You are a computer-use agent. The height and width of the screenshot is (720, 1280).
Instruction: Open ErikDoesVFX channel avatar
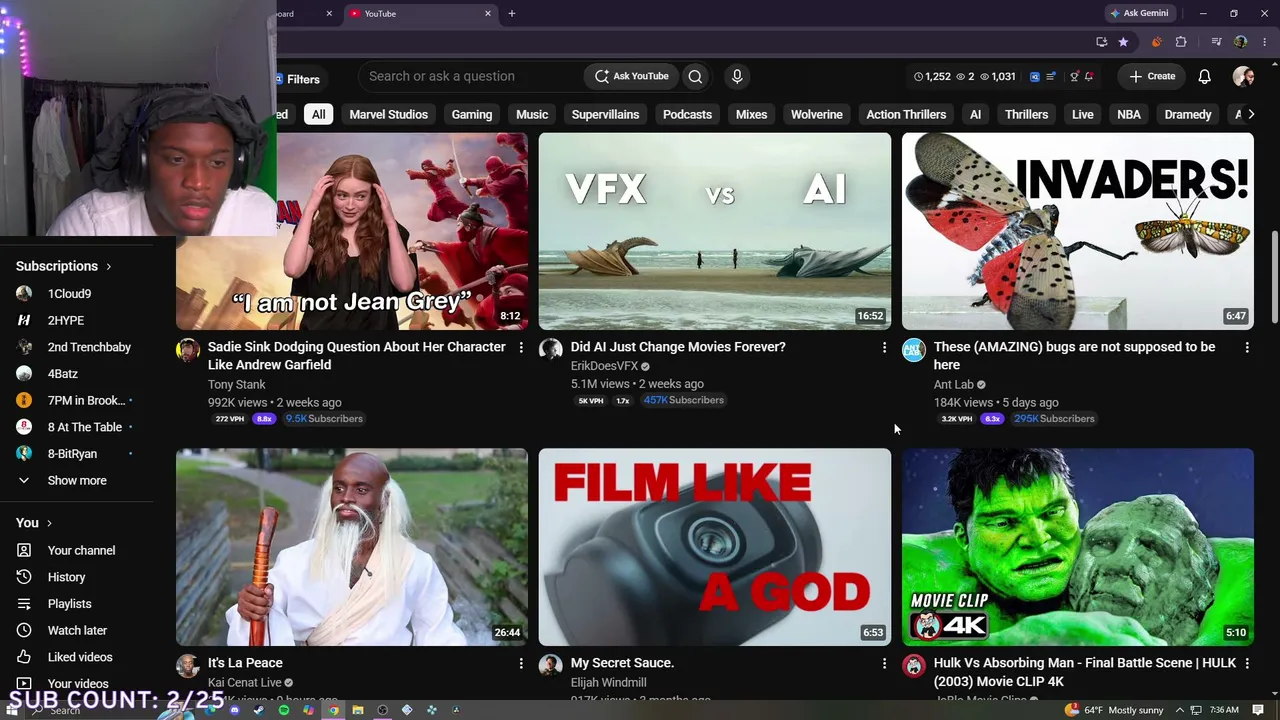click(551, 349)
